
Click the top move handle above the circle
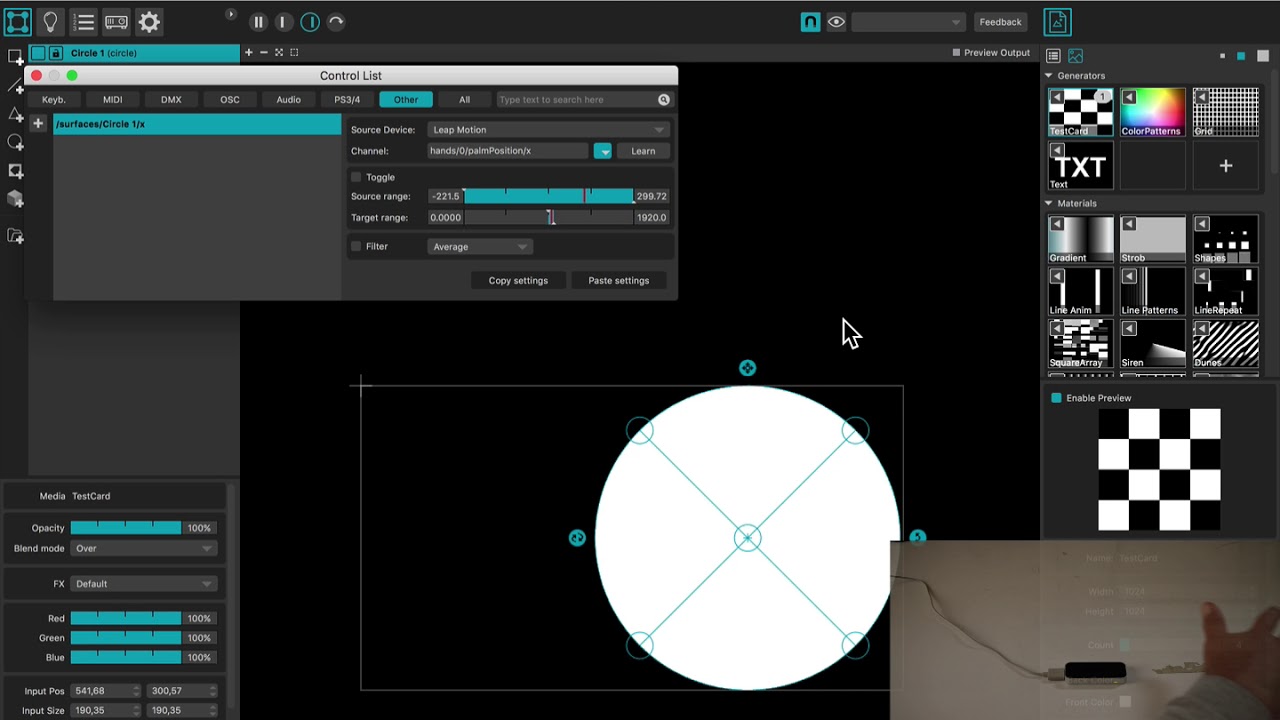(x=747, y=368)
